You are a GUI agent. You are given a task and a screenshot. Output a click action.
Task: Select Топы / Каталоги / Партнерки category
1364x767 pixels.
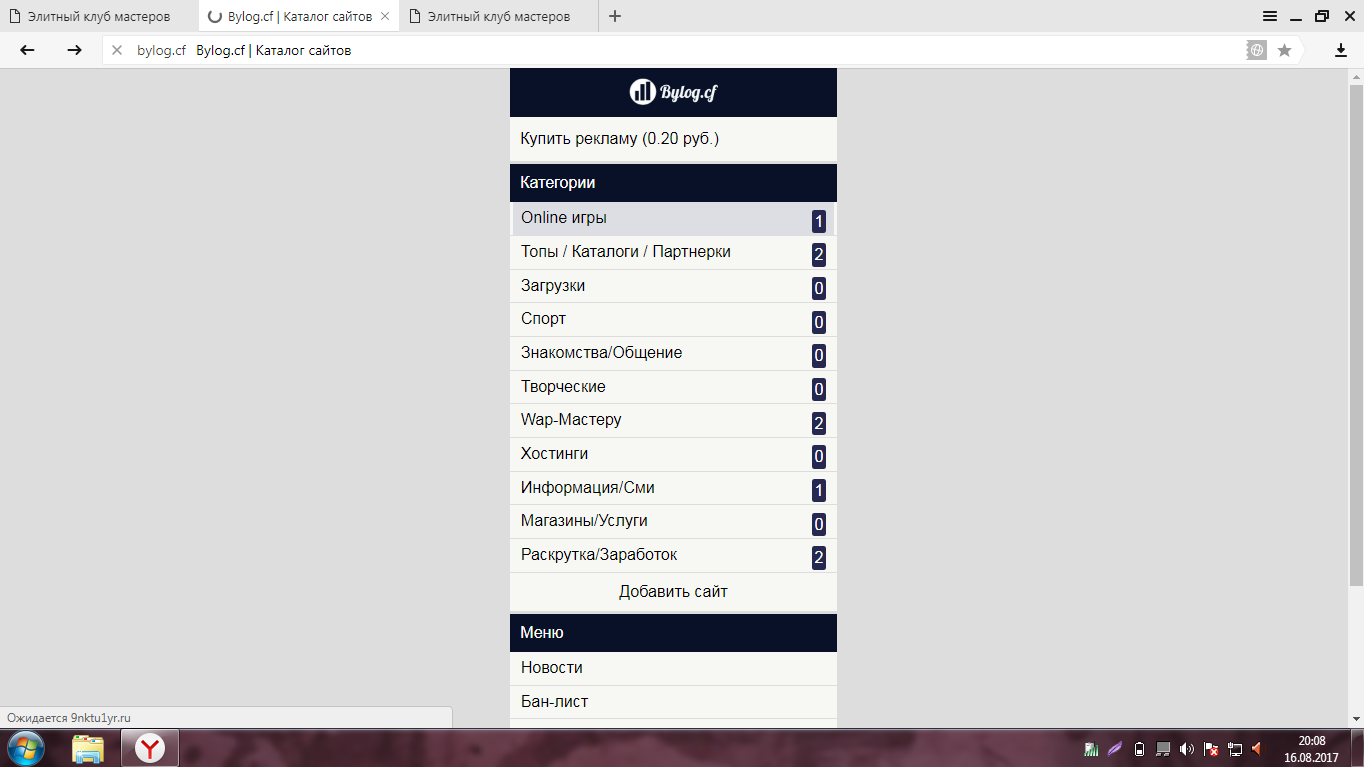coord(625,252)
